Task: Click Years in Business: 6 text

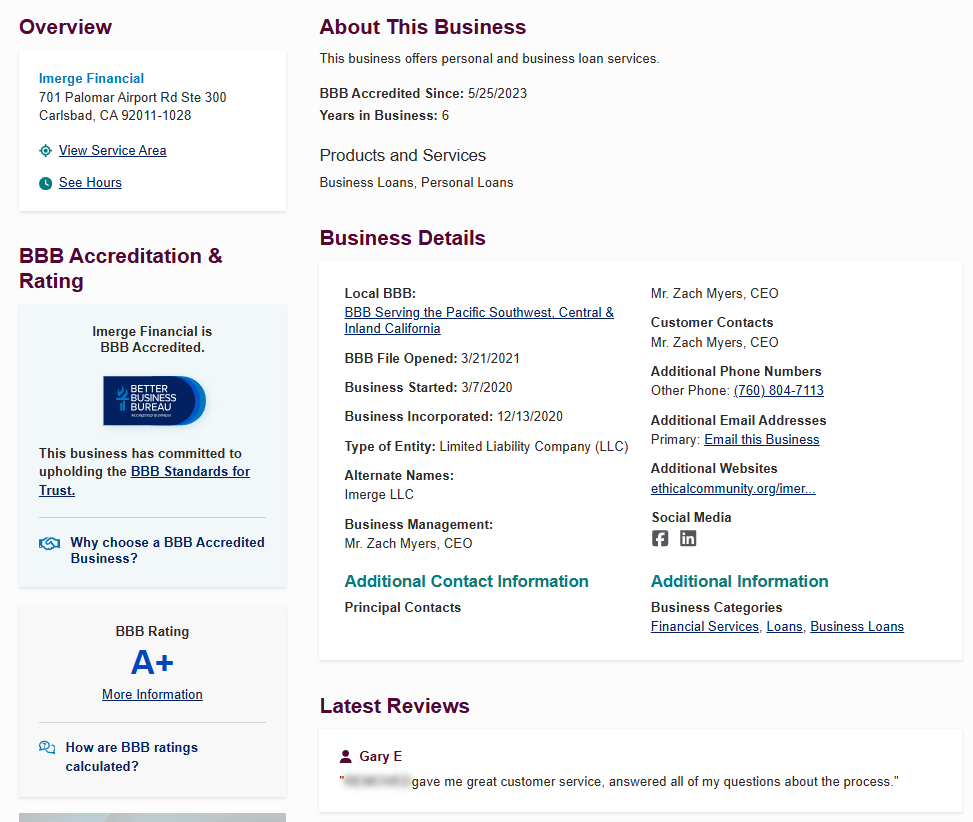Action: point(384,115)
